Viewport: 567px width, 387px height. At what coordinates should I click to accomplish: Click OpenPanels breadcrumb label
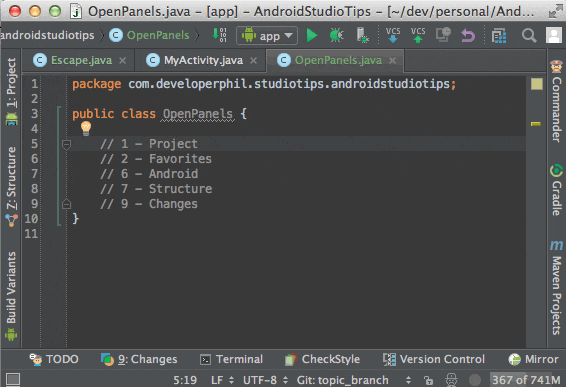pyautogui.click(x=158, y=35)
